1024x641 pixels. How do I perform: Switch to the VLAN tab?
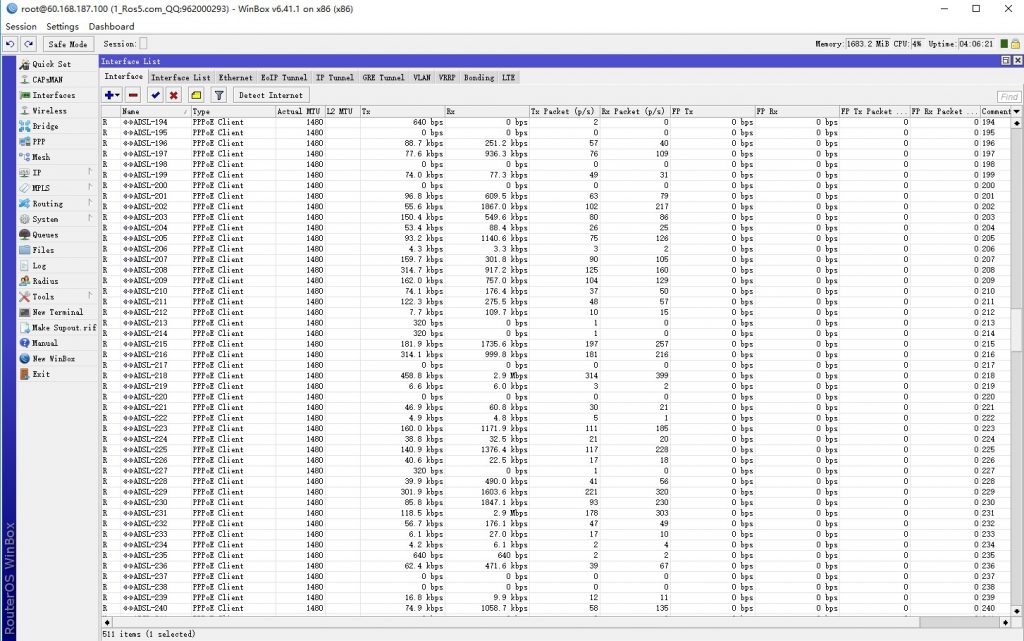coord(420,77)
